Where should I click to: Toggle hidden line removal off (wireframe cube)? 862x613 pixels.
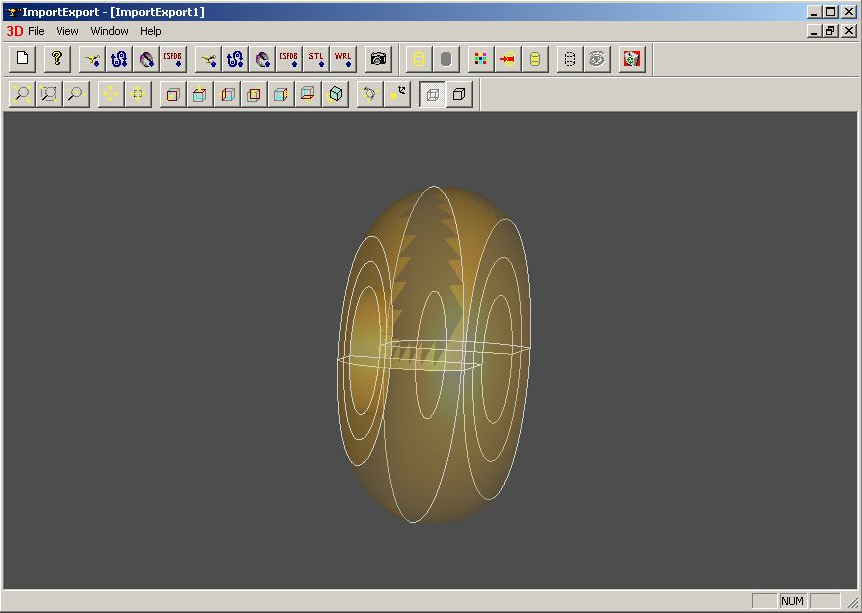point(432,94)
